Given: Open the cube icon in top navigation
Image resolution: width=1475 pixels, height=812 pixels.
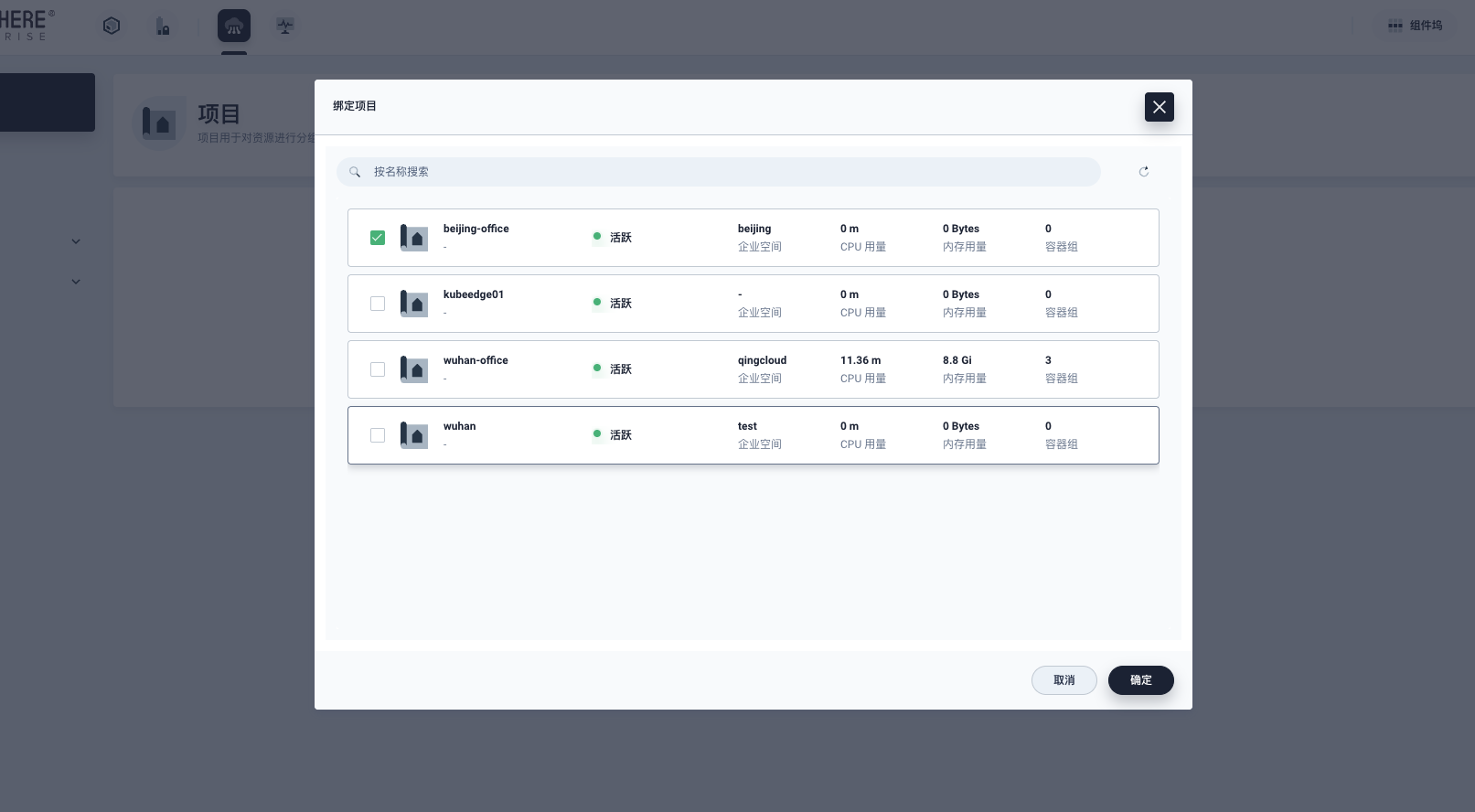Looking at the screenshot, I should pos(112,26).
